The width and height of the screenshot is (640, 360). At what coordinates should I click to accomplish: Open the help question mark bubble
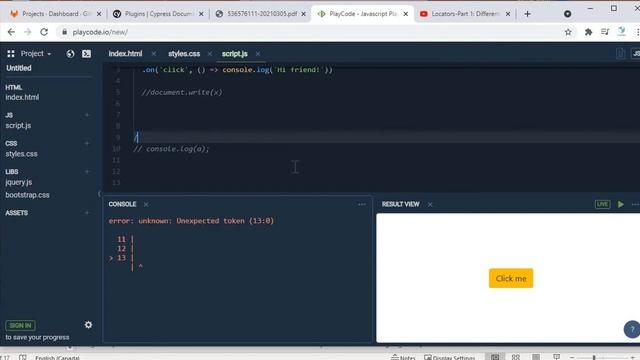click(632, 329)
